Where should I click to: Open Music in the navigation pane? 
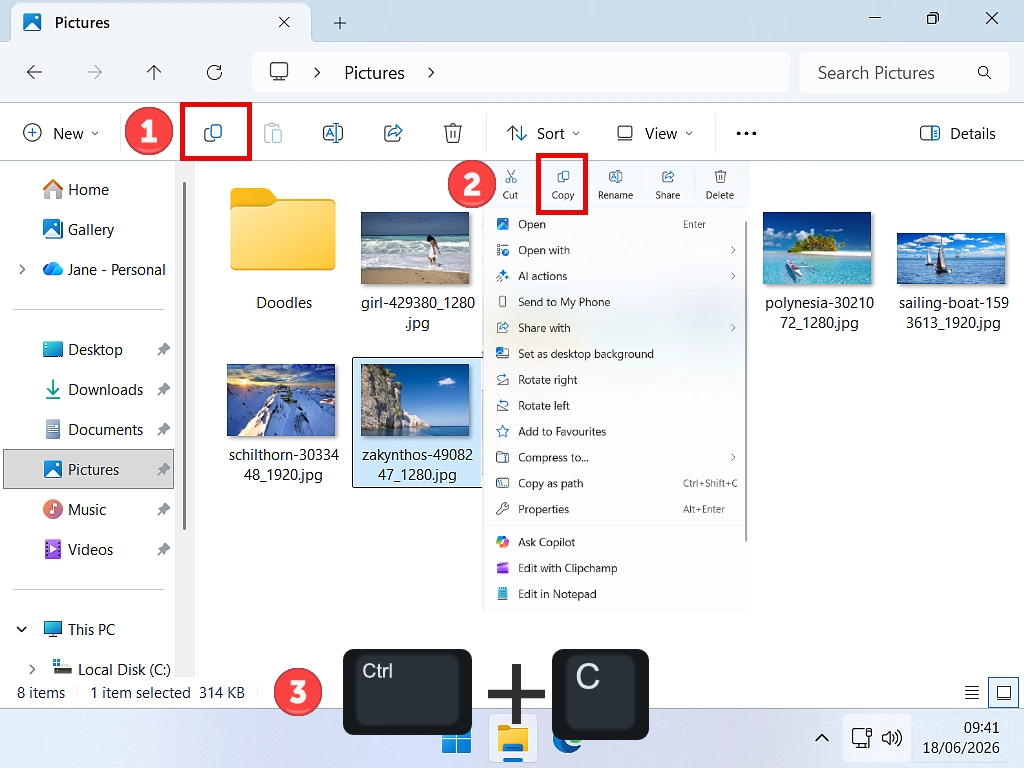click(x=89, y=509)
